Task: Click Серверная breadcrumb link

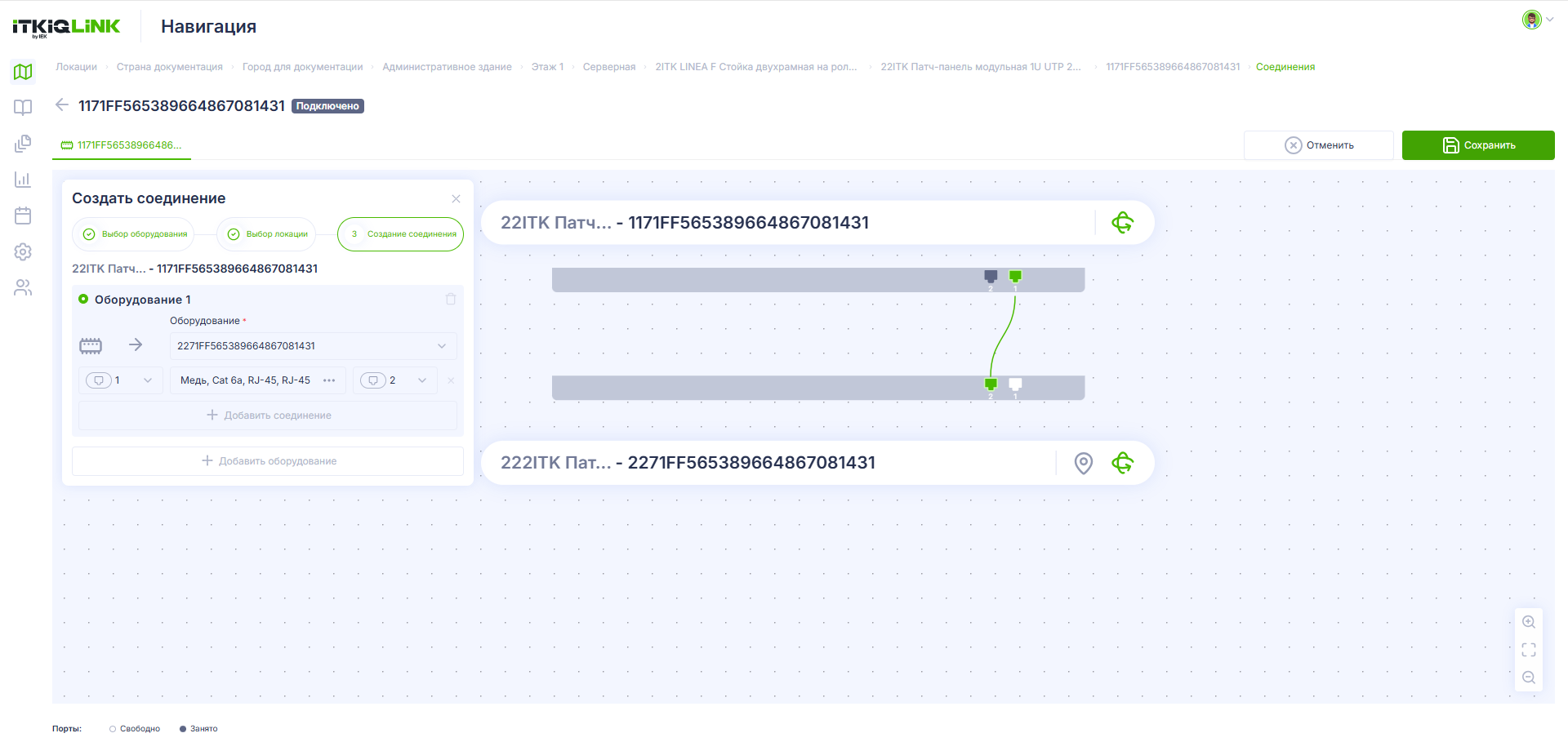Action: [609, 67]
